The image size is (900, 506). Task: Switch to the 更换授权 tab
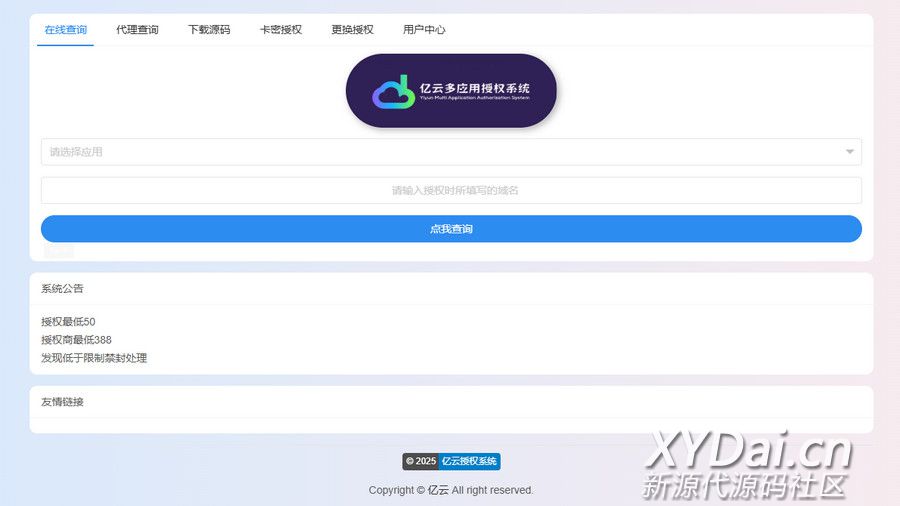click(x=352, y=30)
